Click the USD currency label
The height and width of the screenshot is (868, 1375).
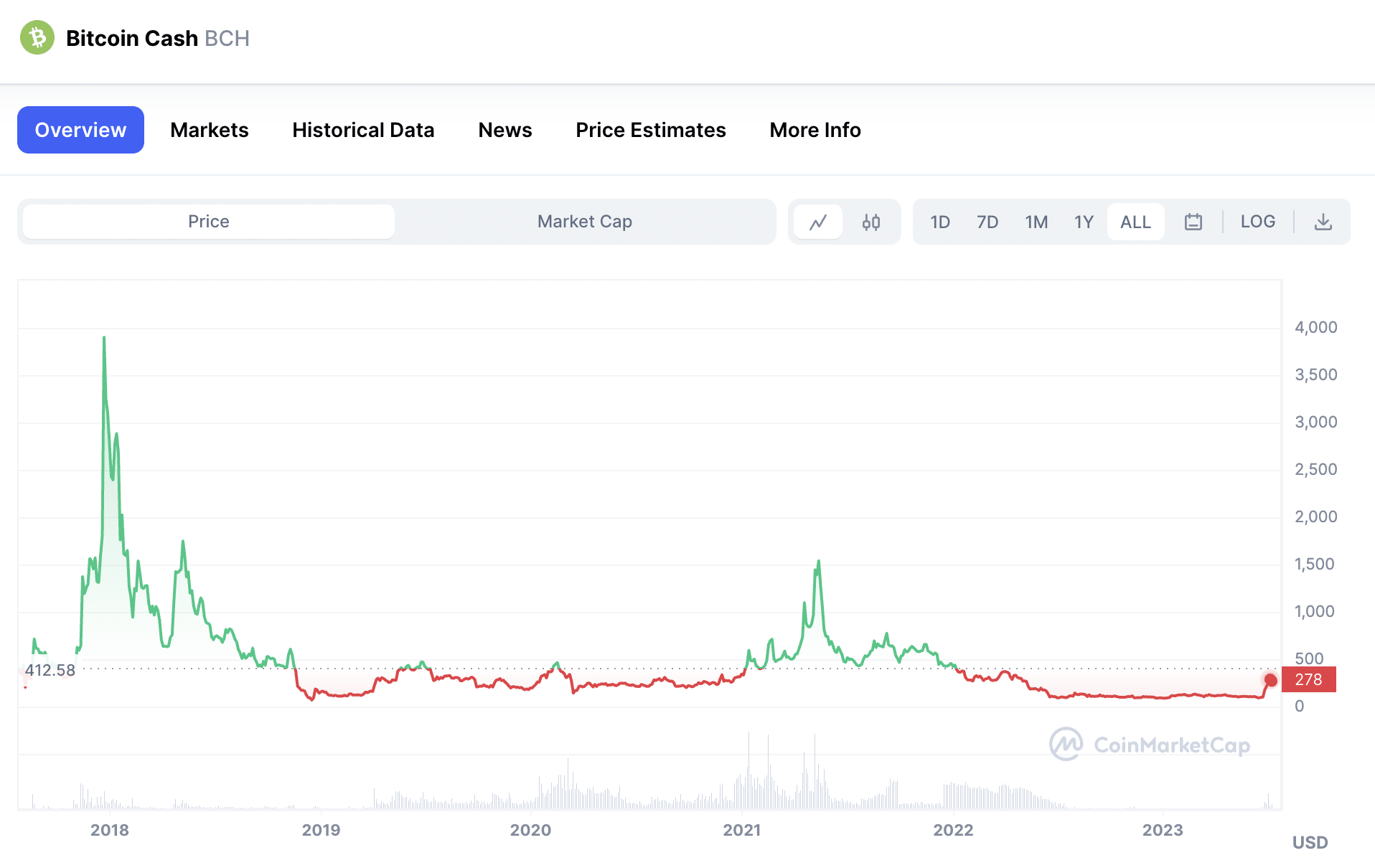[x=1310, y=842]
